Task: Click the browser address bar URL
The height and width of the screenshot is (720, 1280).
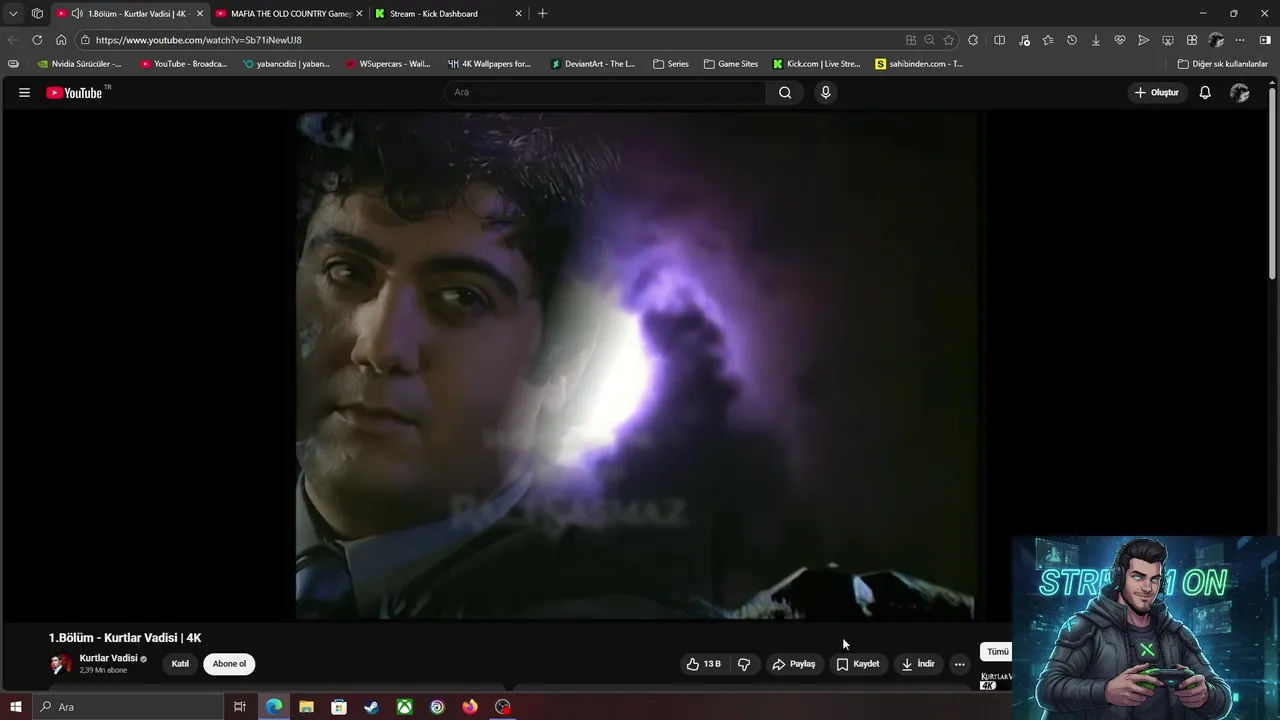Action: point(198,40)
